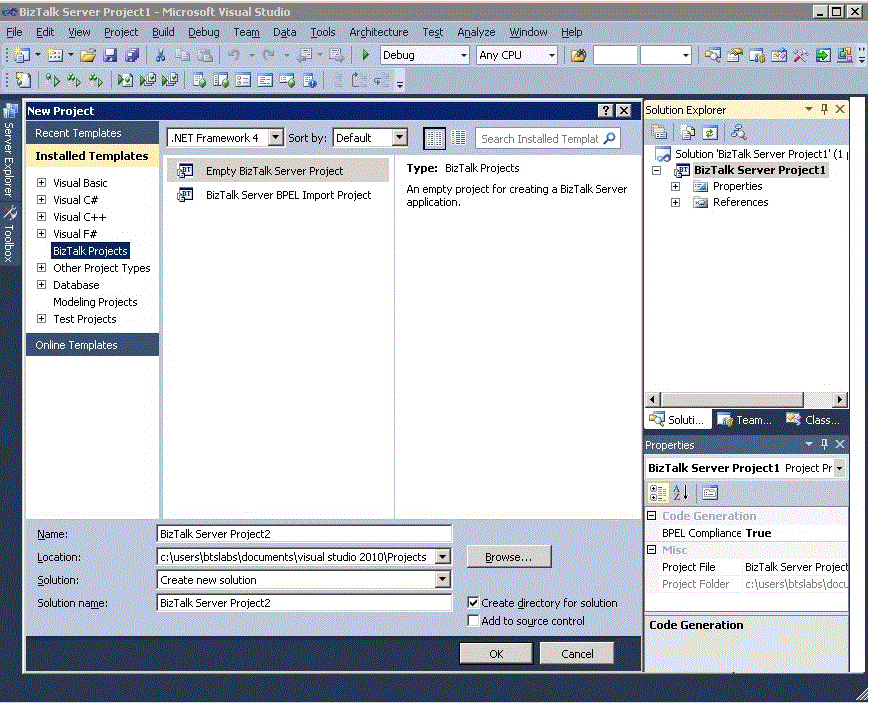
Task: Switch to the Team Explorer tab
Action: click(744, 419)
